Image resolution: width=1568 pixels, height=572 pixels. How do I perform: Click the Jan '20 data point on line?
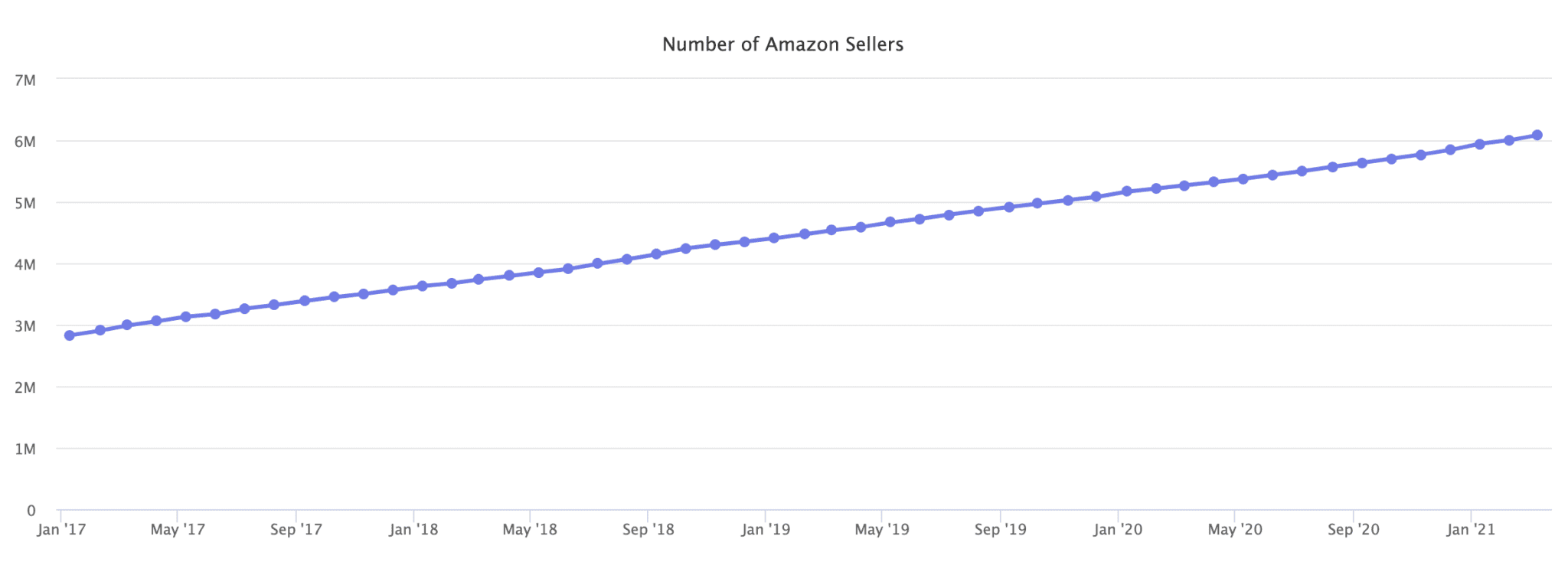pos(1127,191)
